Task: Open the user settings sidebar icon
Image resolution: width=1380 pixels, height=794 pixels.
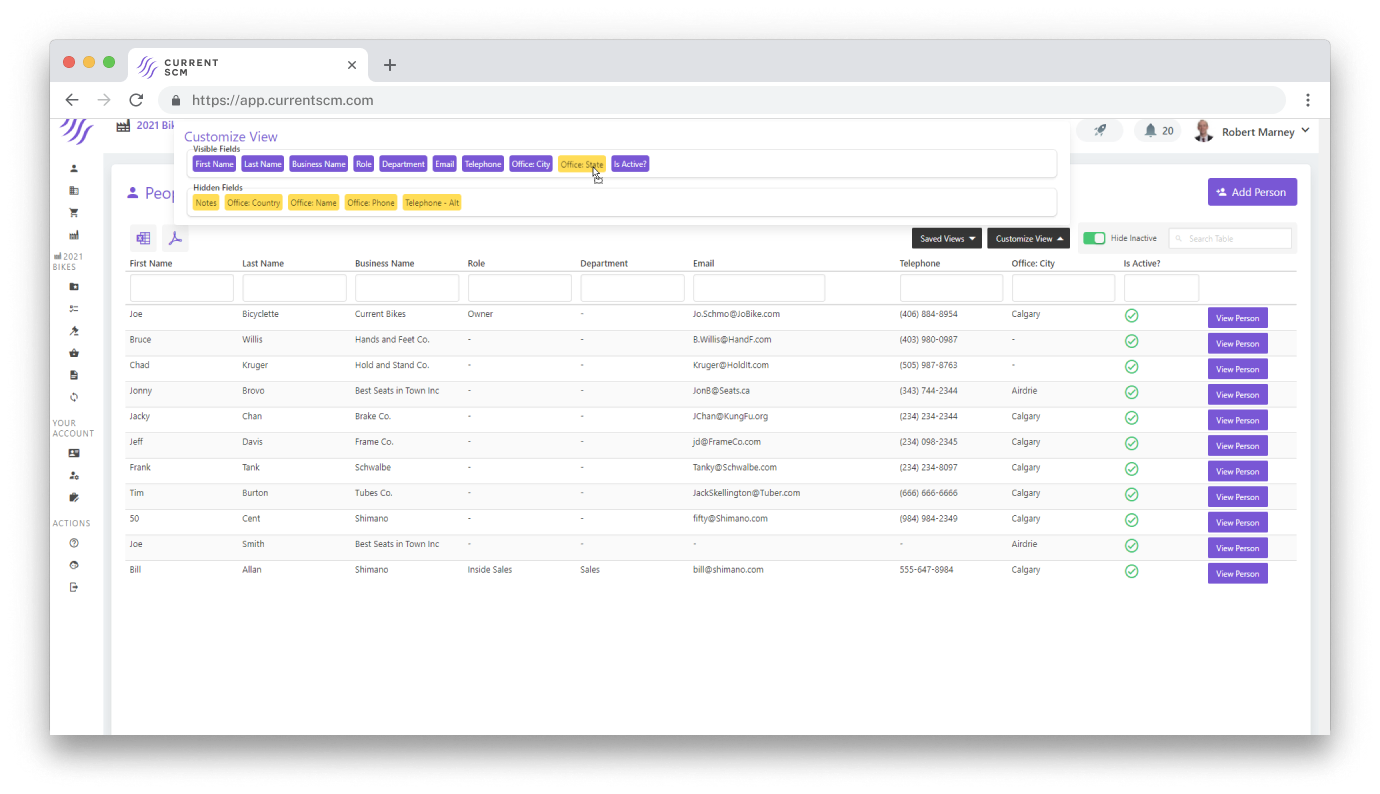Action: click(74, 475)
